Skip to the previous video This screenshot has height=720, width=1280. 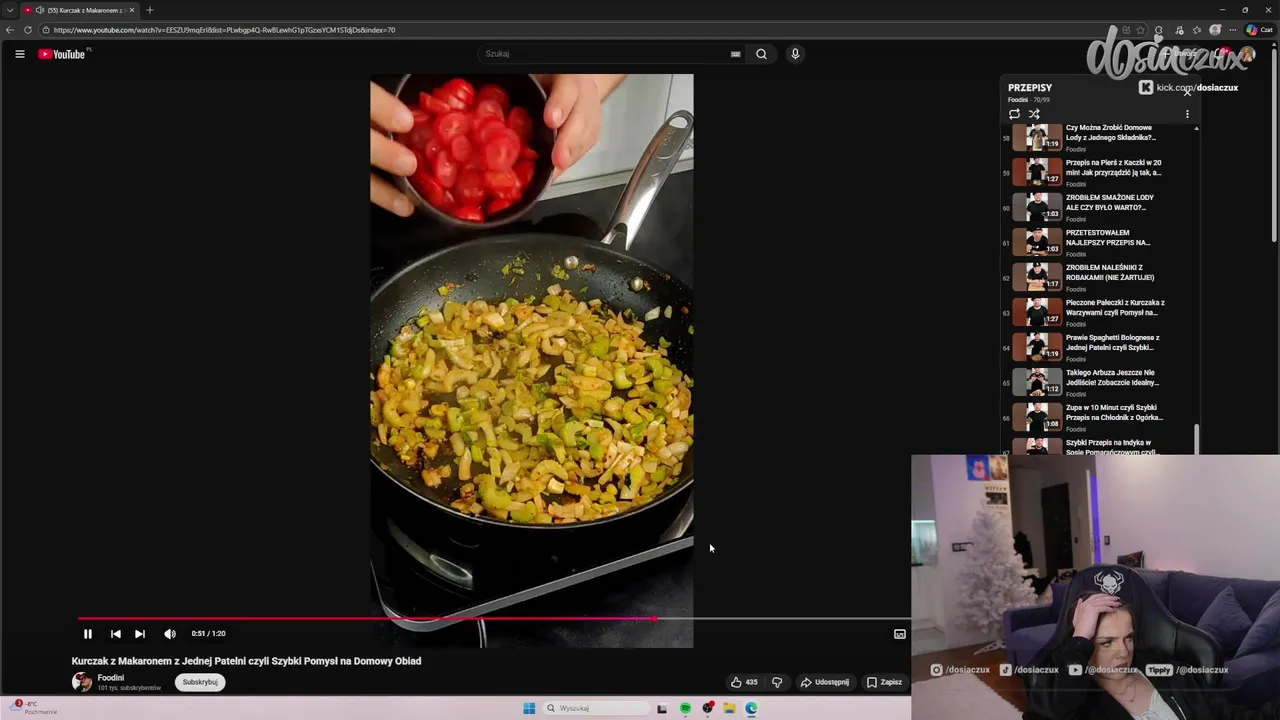(x=116, y=634)
